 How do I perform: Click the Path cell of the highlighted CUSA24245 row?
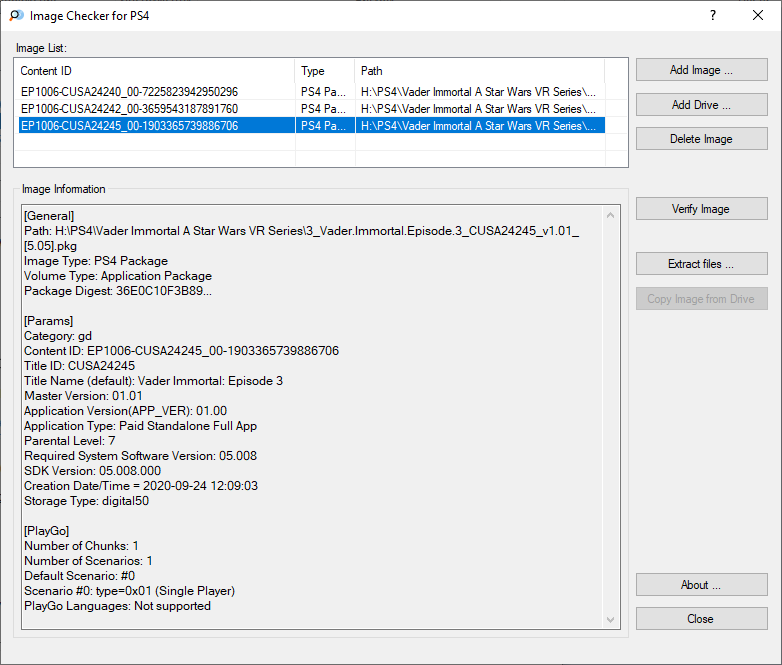(x=478, y=126)
